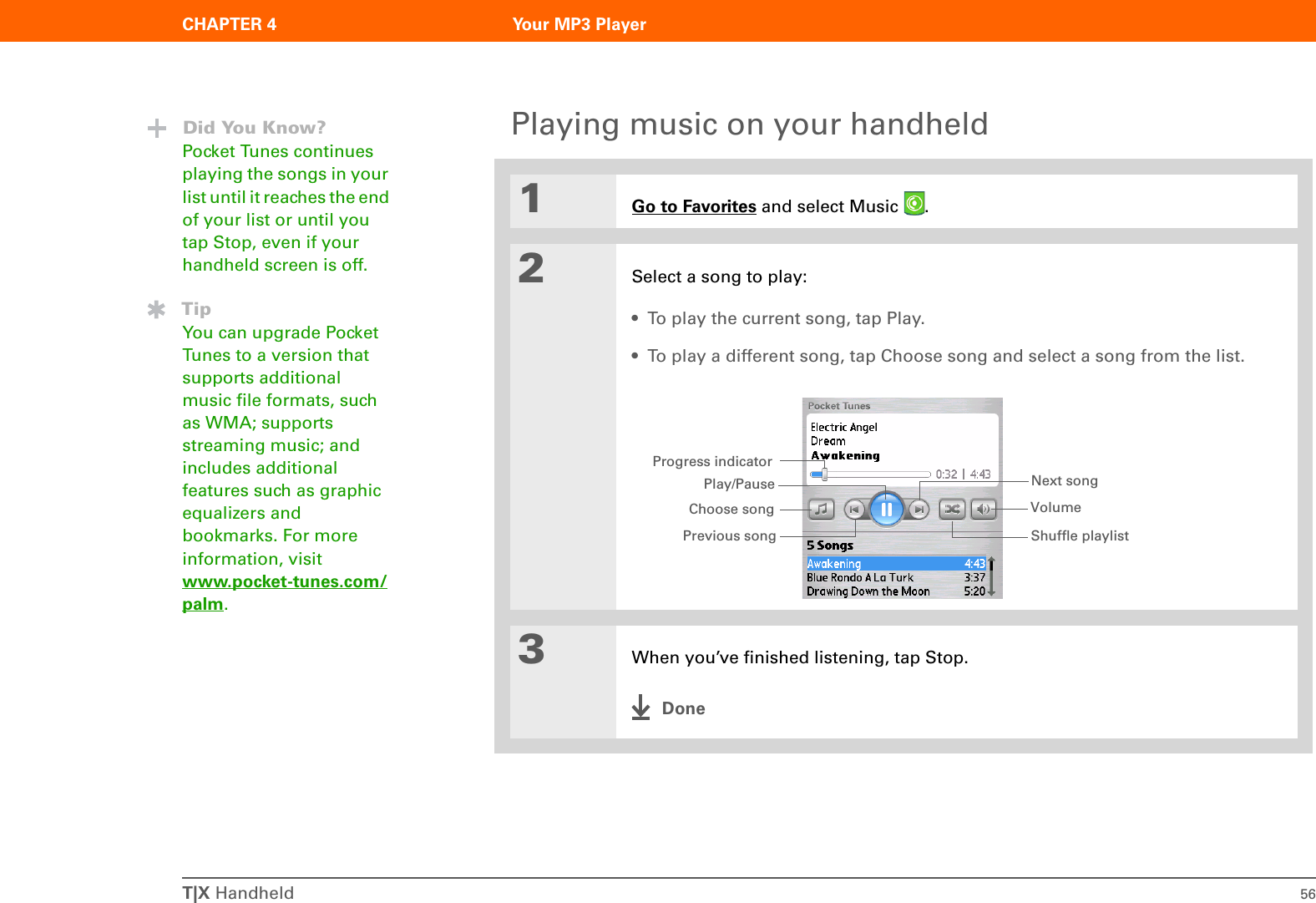The image size is (1316, 903).
Task: Select Blue Rondo A La Turk song
Action: [x=896, y=577]
